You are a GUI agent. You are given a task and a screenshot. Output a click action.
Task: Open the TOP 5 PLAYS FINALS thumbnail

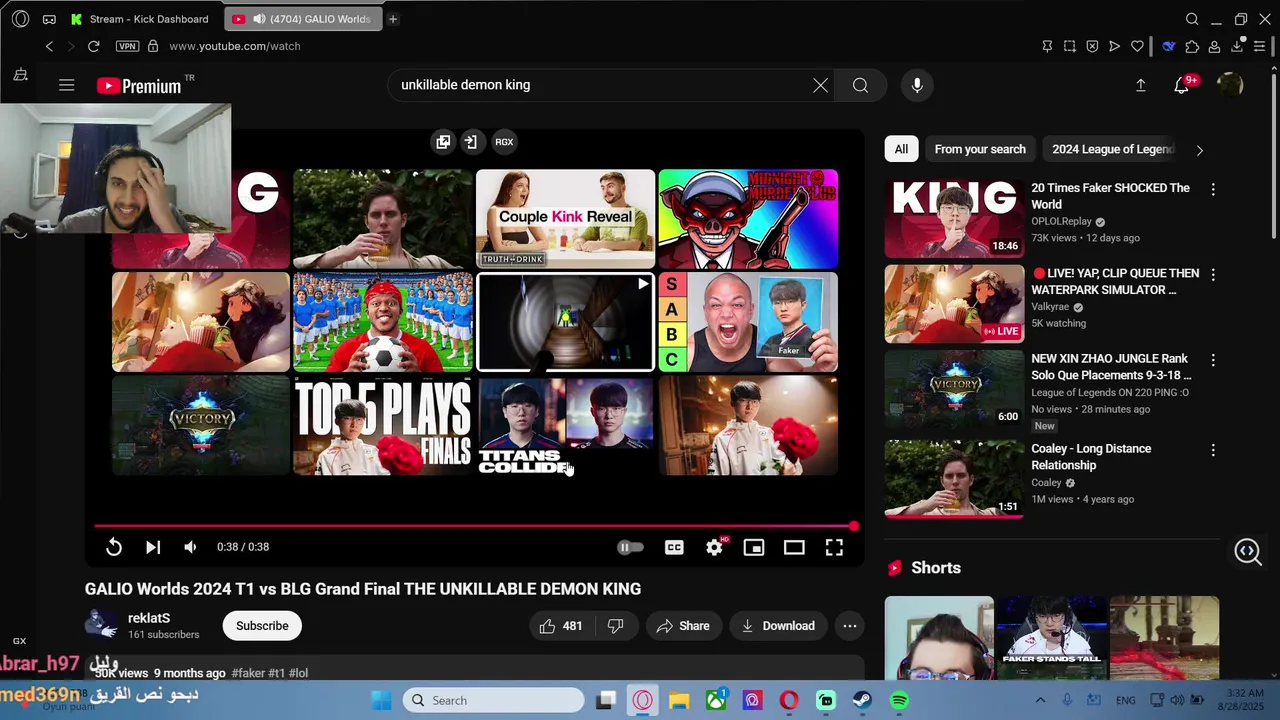[x=383, y=425]
